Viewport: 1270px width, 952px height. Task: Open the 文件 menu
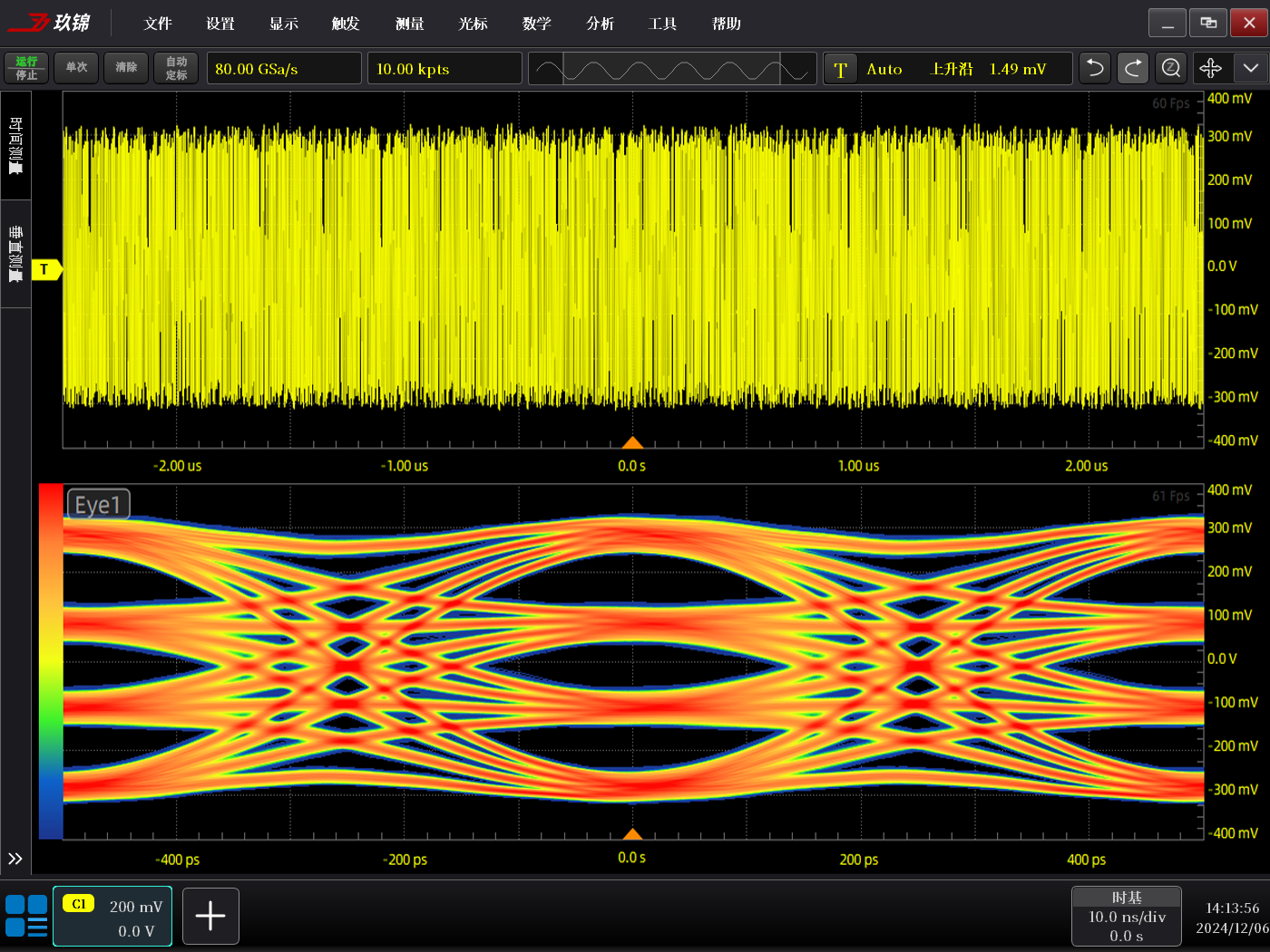tap(158, 24)
